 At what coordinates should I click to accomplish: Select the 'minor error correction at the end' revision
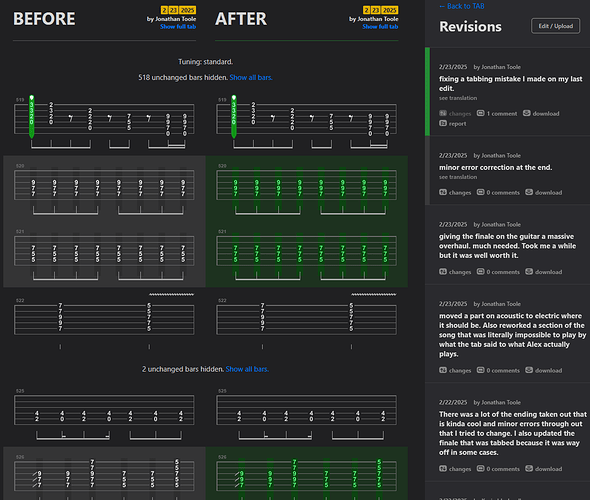(x=495, y=167)
